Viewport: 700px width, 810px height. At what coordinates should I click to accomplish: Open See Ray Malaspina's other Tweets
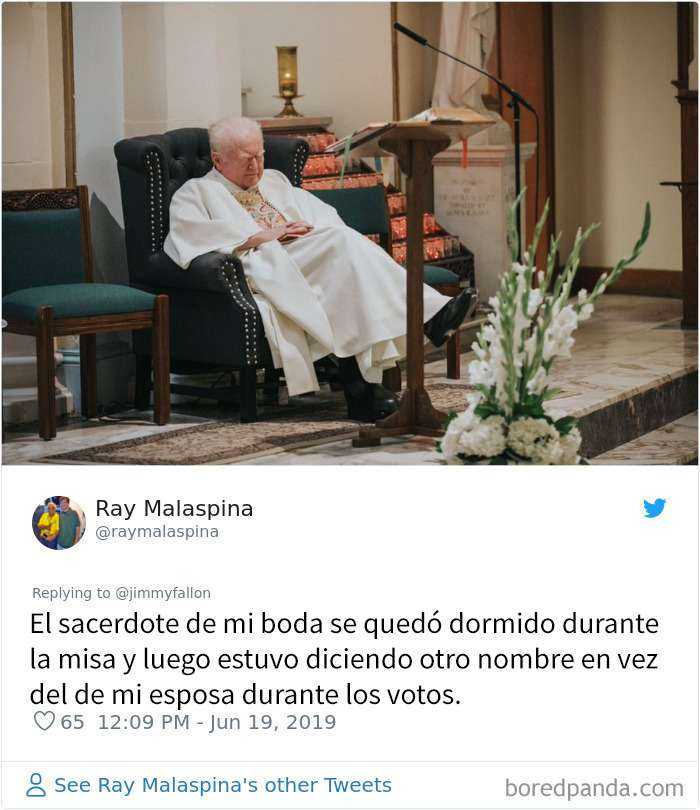[x=223, y=785]
